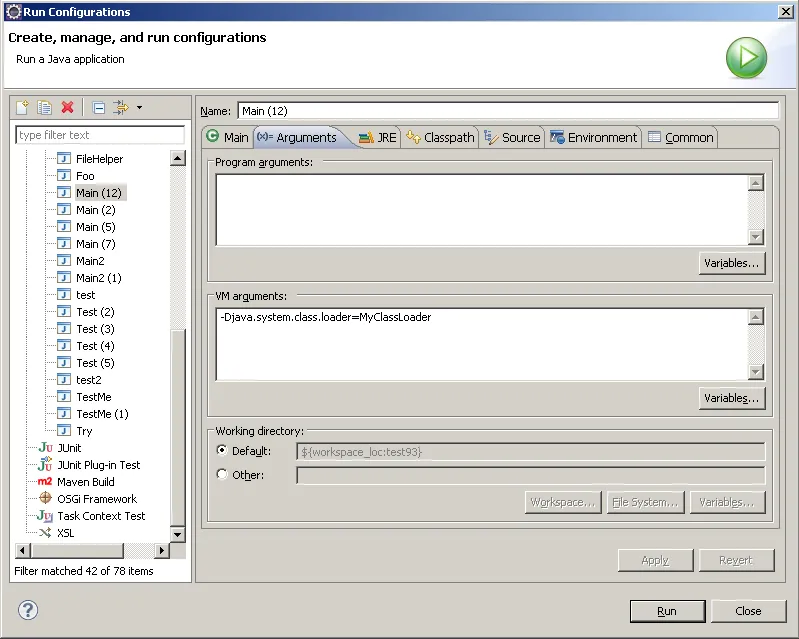This screenshot has width=799, height=639.
Task: Click Variables button under VM arguments
Action: [732, 398]
